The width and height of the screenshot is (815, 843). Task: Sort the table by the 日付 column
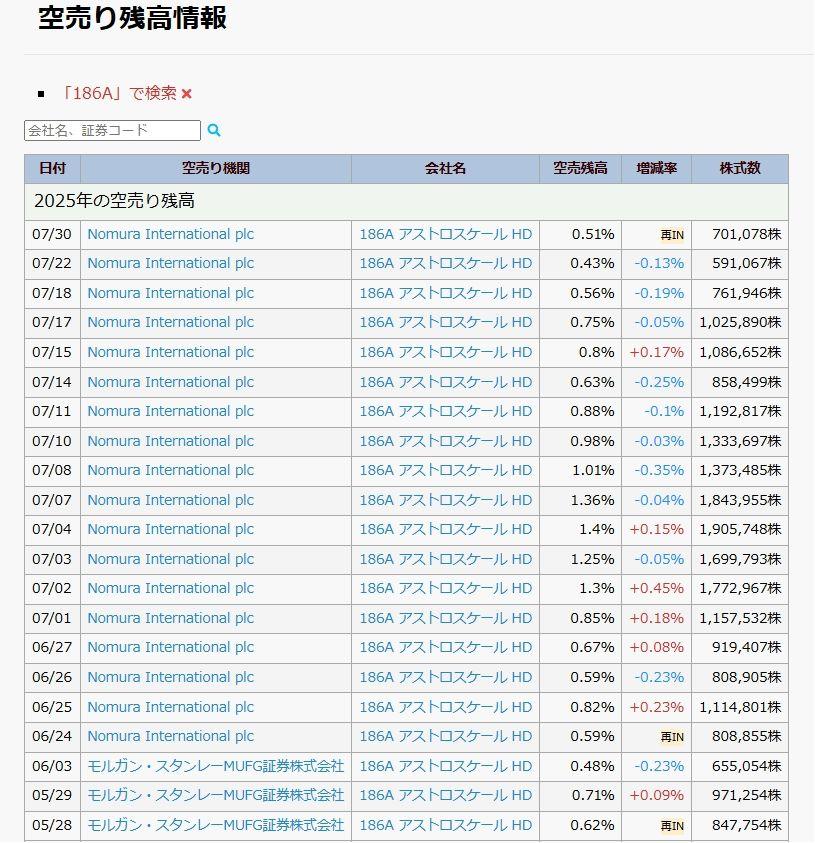point(52,168)
